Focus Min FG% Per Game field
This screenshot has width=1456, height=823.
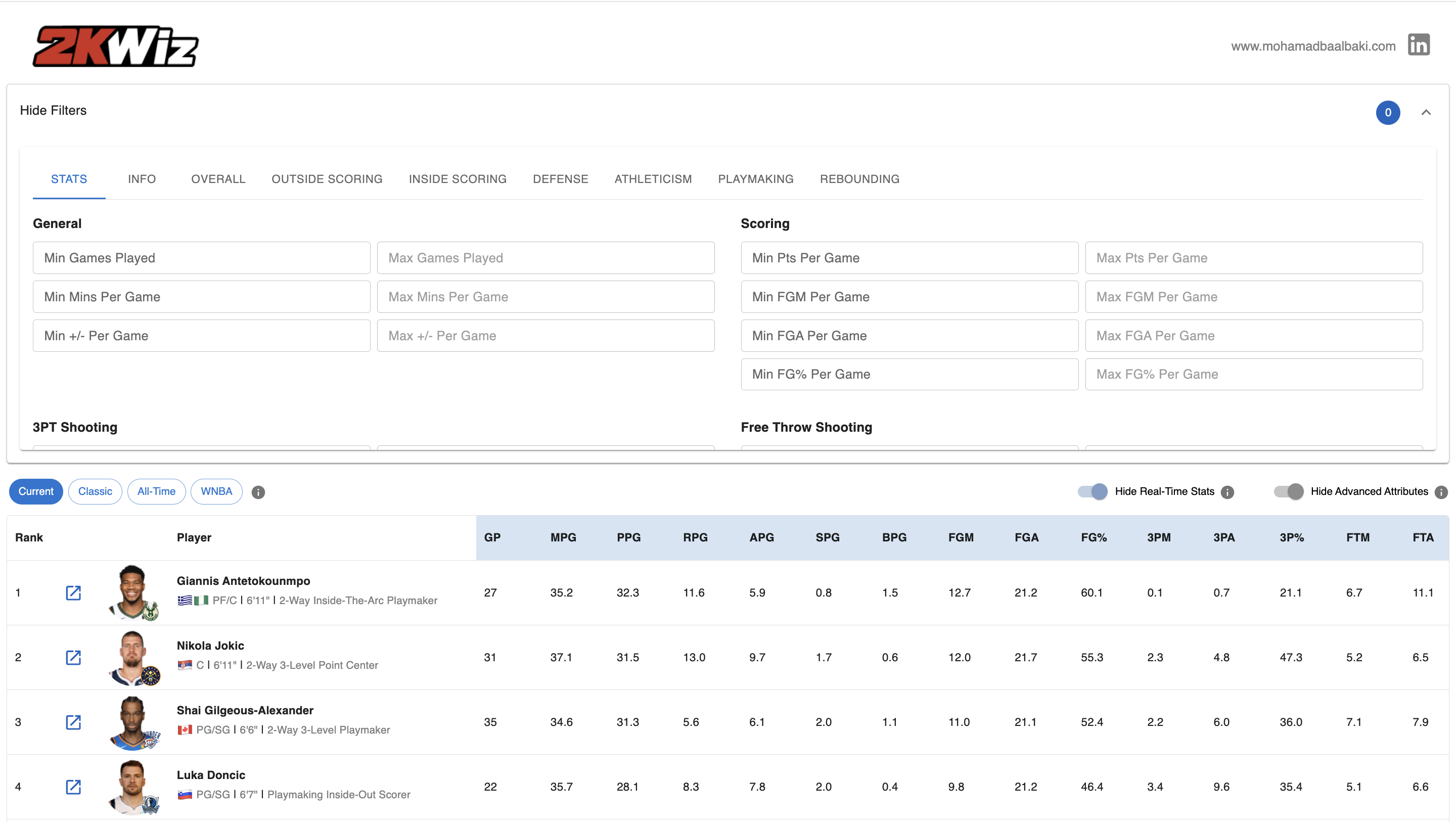coord(909,374)
